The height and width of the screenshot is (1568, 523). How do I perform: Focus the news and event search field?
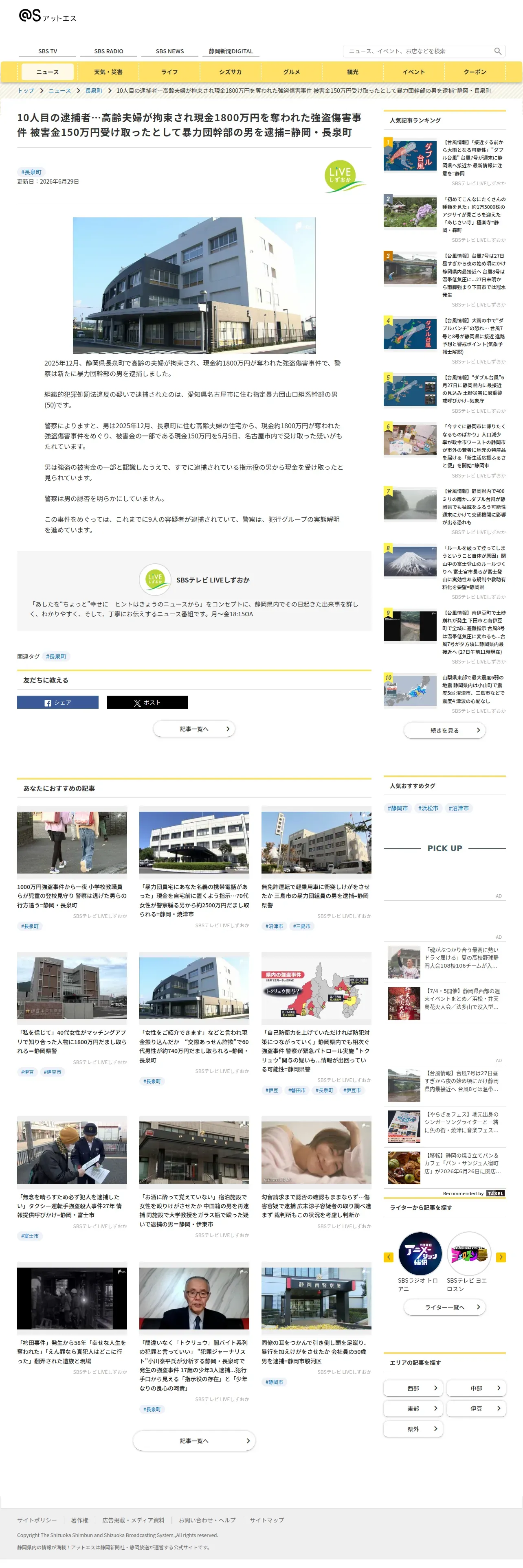click(419, 51)
